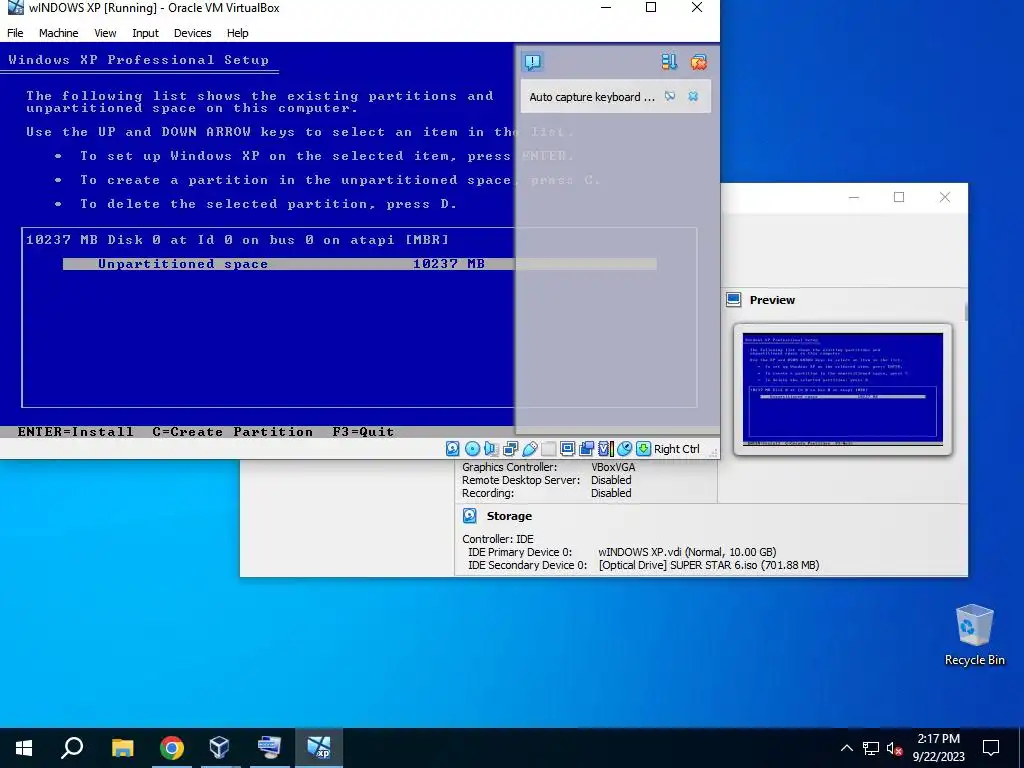Show hidden system tray icons
The height and width of the screenshot is (768, 1024).
(x=846, y=748)
